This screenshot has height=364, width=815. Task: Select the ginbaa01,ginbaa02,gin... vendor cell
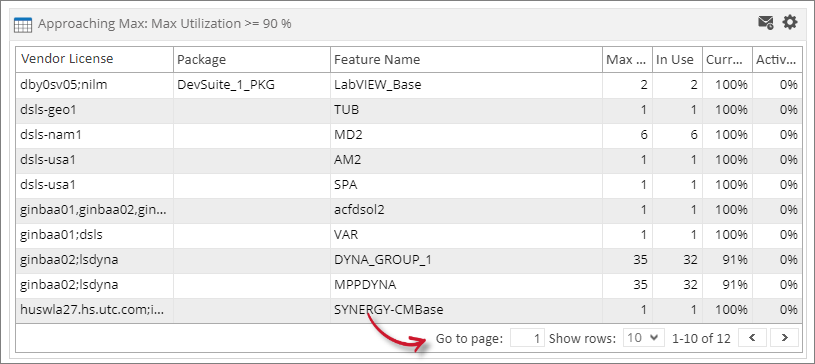point(95,210)
